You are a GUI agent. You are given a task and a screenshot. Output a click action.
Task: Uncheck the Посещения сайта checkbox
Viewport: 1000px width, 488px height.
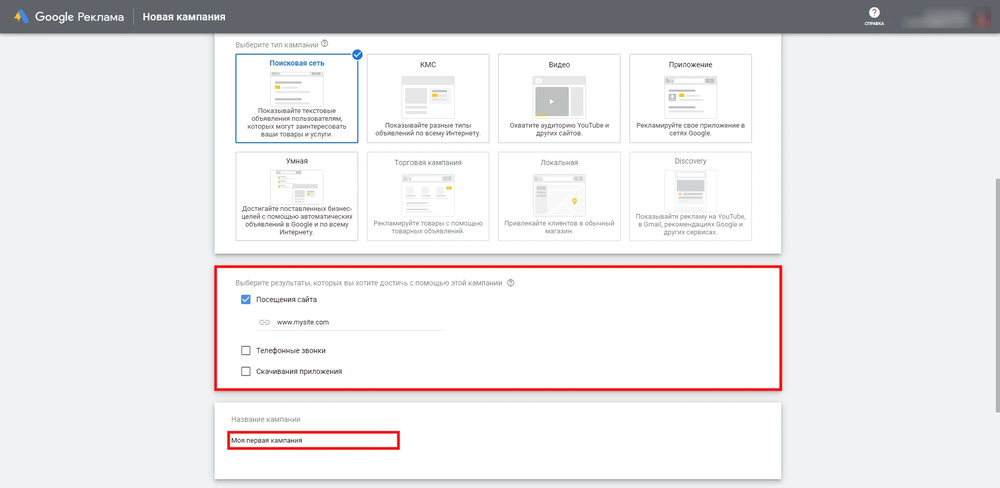coord(246,299)
